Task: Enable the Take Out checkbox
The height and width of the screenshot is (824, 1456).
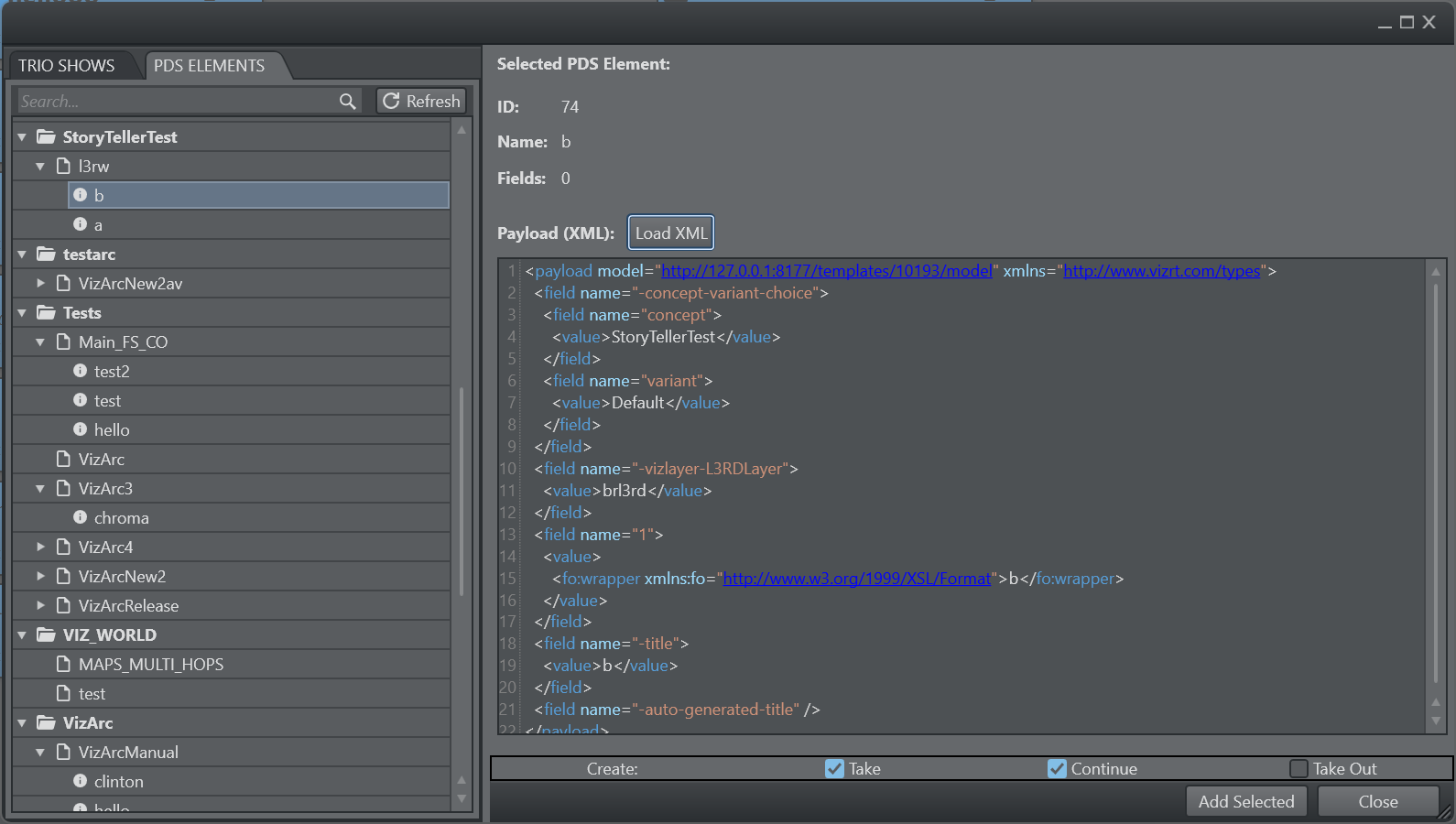Action: 1298,769
